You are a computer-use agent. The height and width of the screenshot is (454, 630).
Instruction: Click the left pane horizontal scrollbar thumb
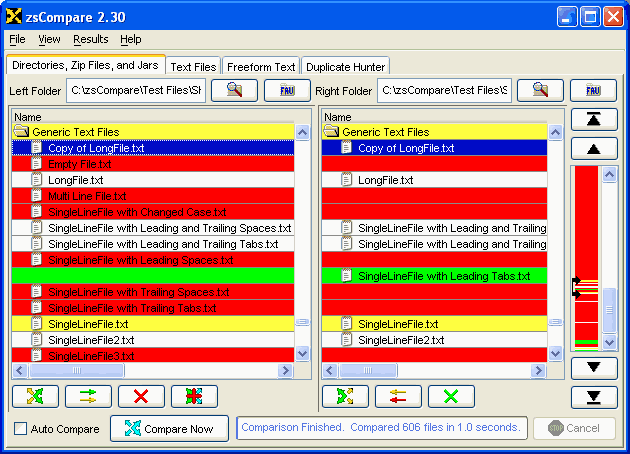coord(77,370)
